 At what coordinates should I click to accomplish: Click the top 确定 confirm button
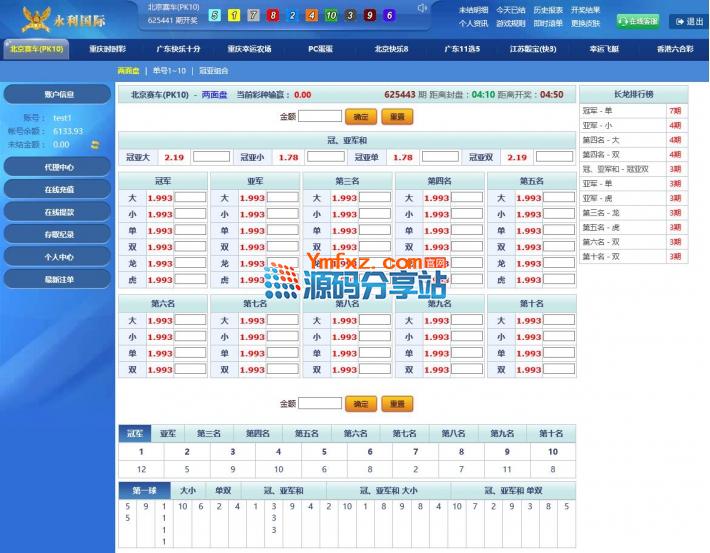(361, 117)
